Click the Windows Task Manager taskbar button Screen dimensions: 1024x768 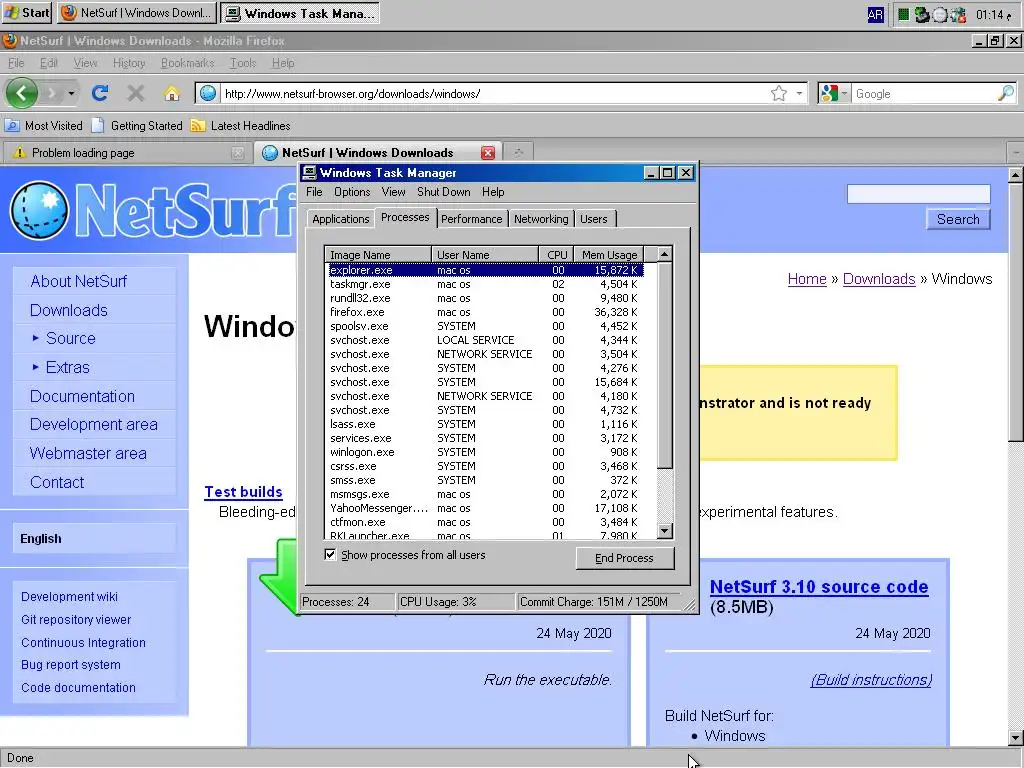click(300, 12)
